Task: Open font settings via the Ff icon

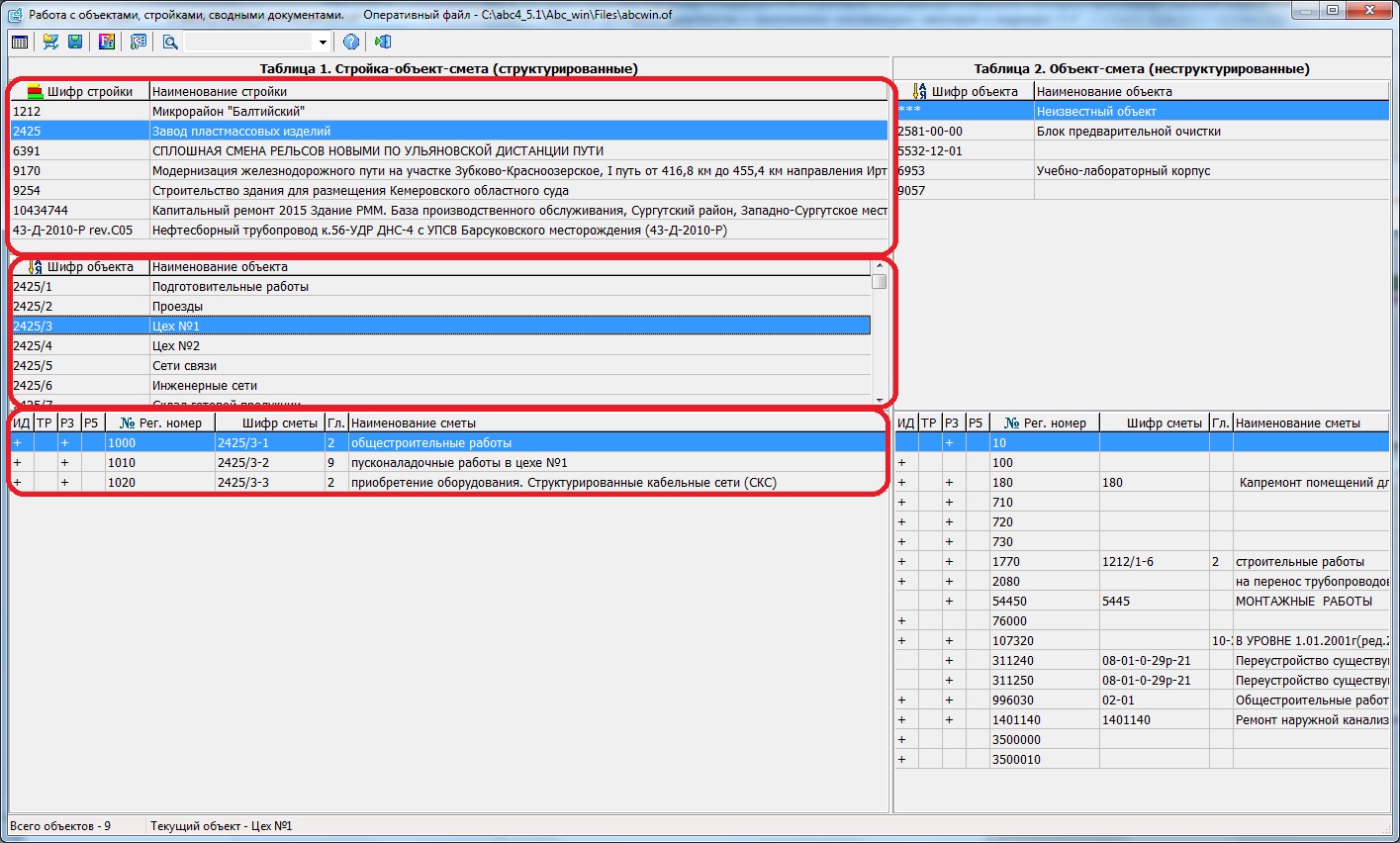Action: (x=107, y=42)
